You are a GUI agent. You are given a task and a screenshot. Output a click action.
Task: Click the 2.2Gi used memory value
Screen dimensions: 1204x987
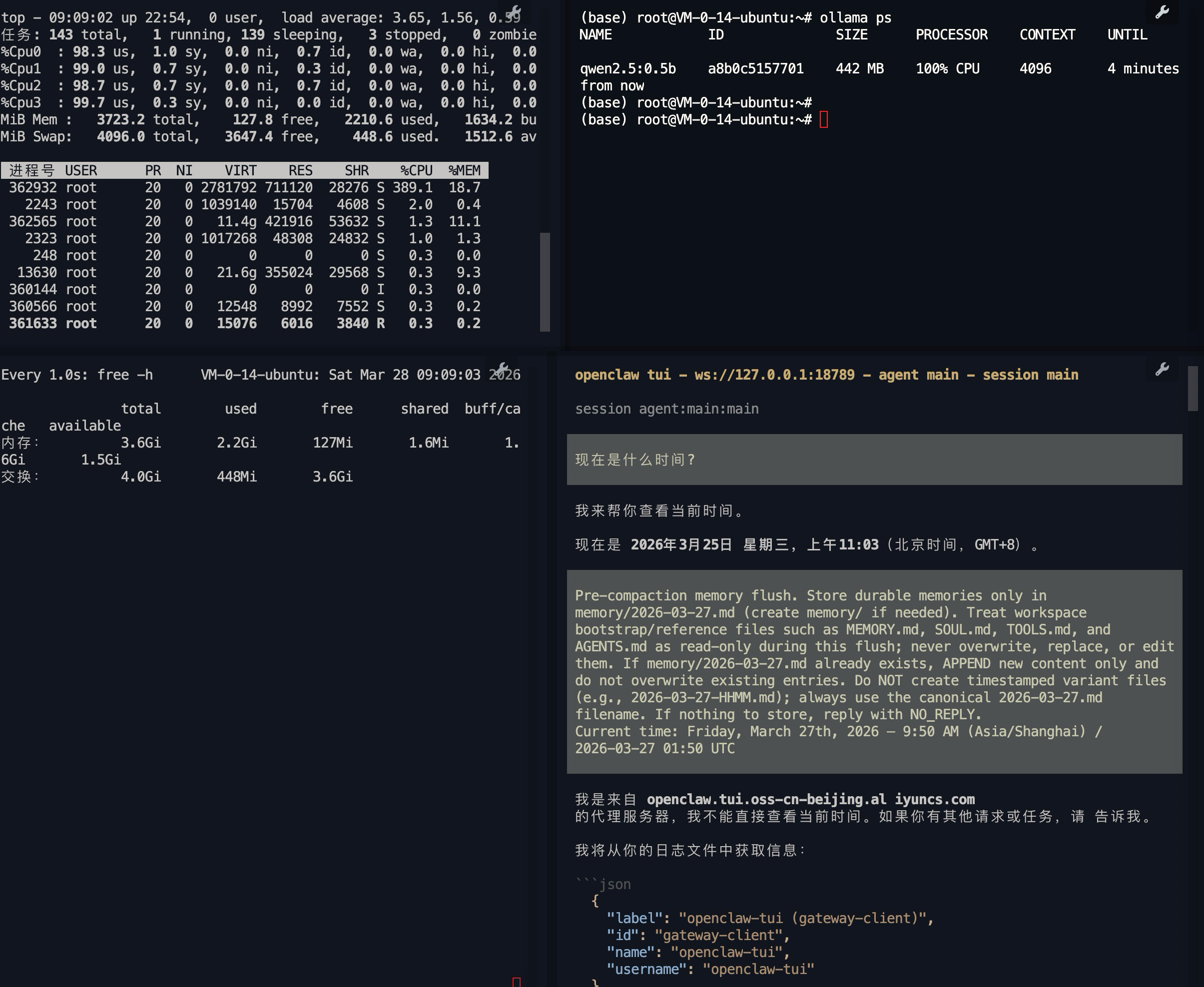(237, 443)
